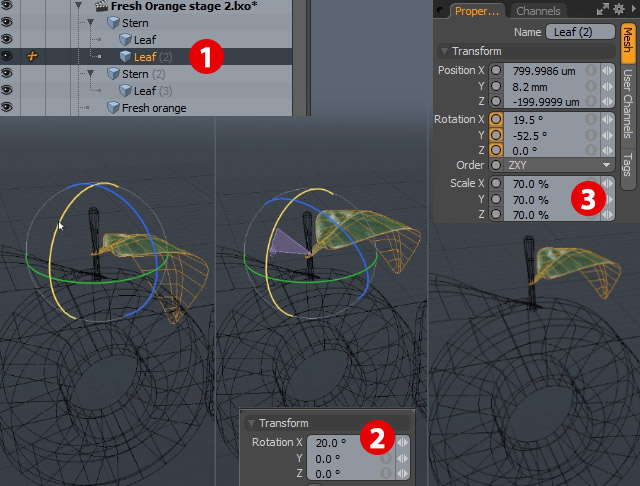The height and width of the screenshot is (486, 640).
Task: Click the stepper arrows of Rotation X 20.0
Action: pyautogui.click(x=402, y=443)
